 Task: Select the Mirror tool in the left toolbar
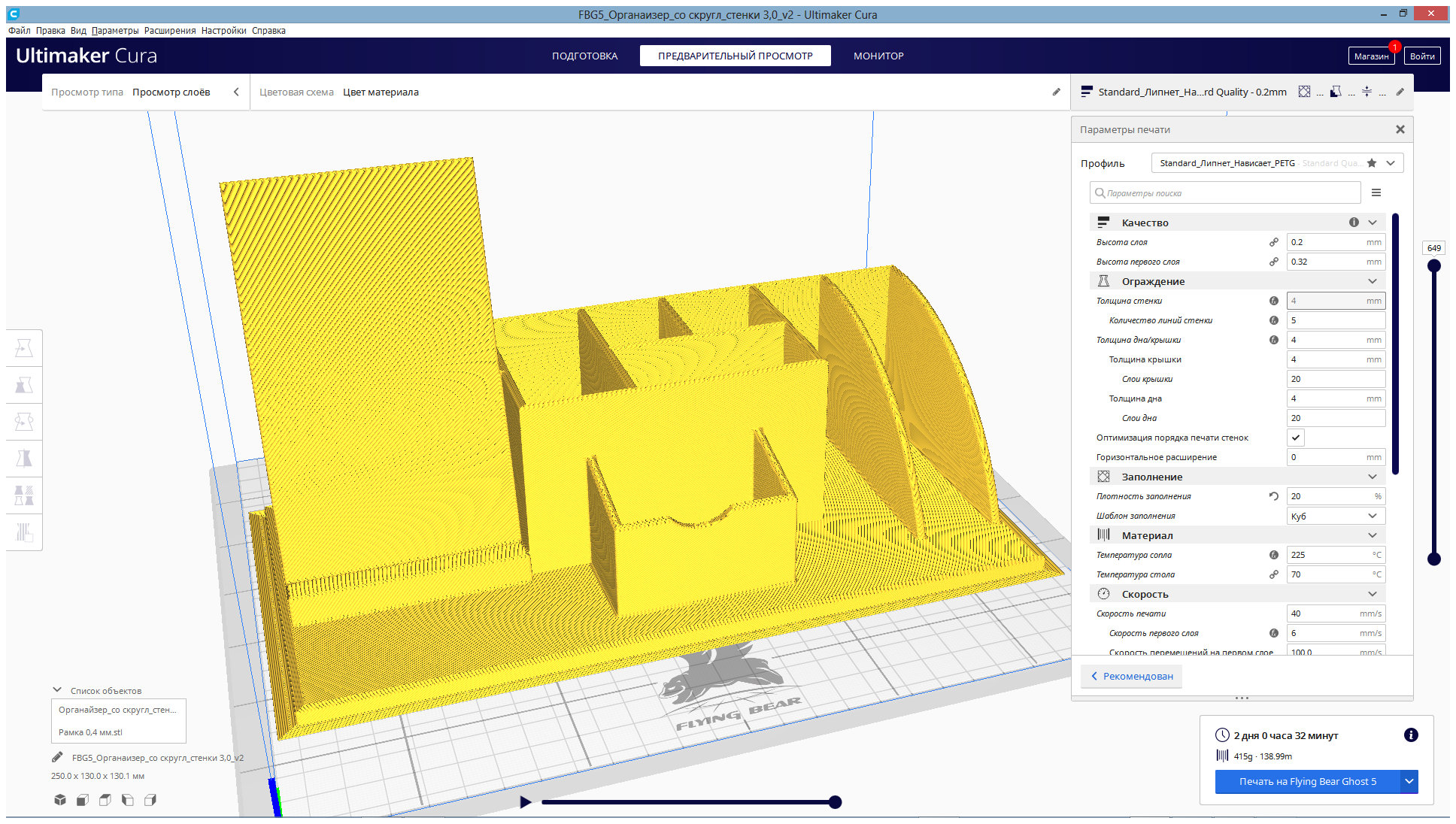coord(24,459)
